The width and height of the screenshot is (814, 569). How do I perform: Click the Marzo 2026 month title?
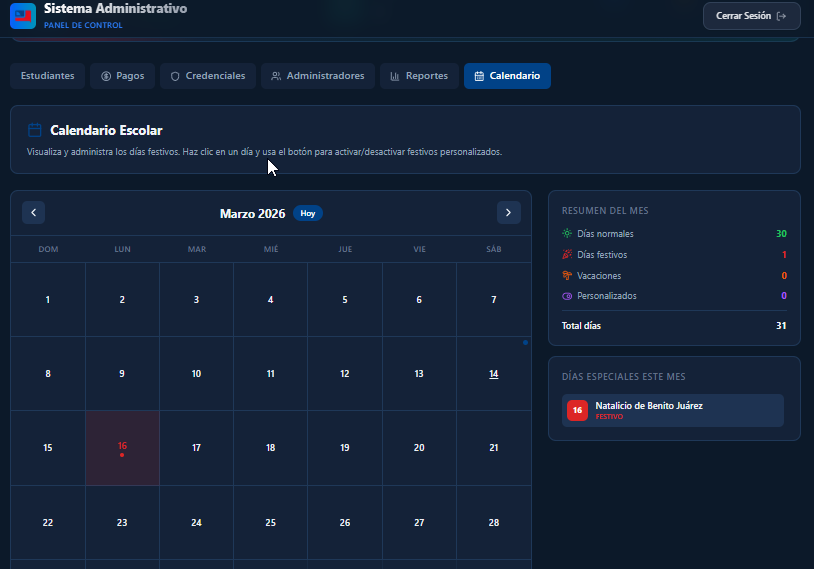click(x=253, y=214)
